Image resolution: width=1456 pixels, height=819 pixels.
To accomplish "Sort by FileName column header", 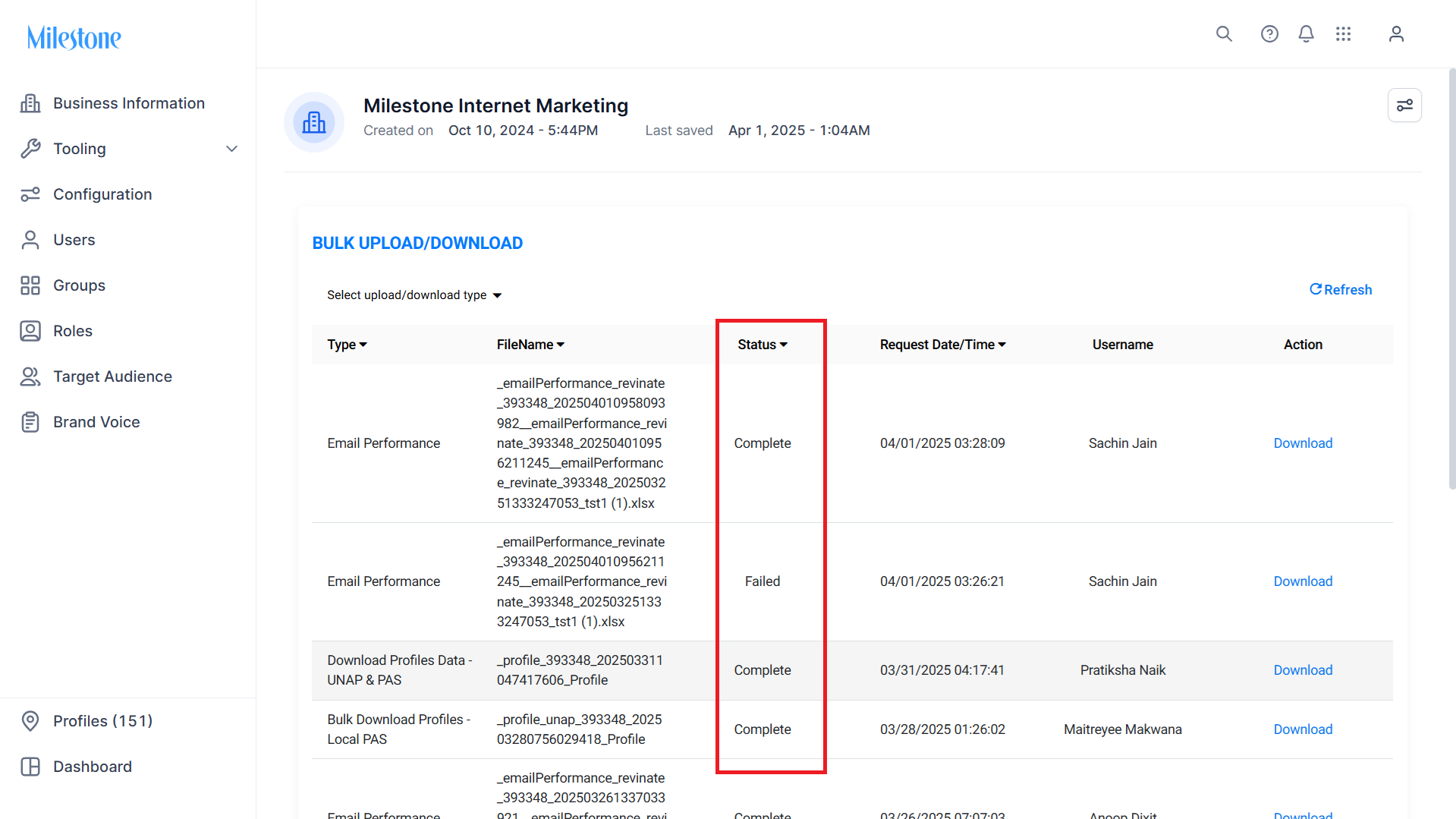I will point(530,345).
